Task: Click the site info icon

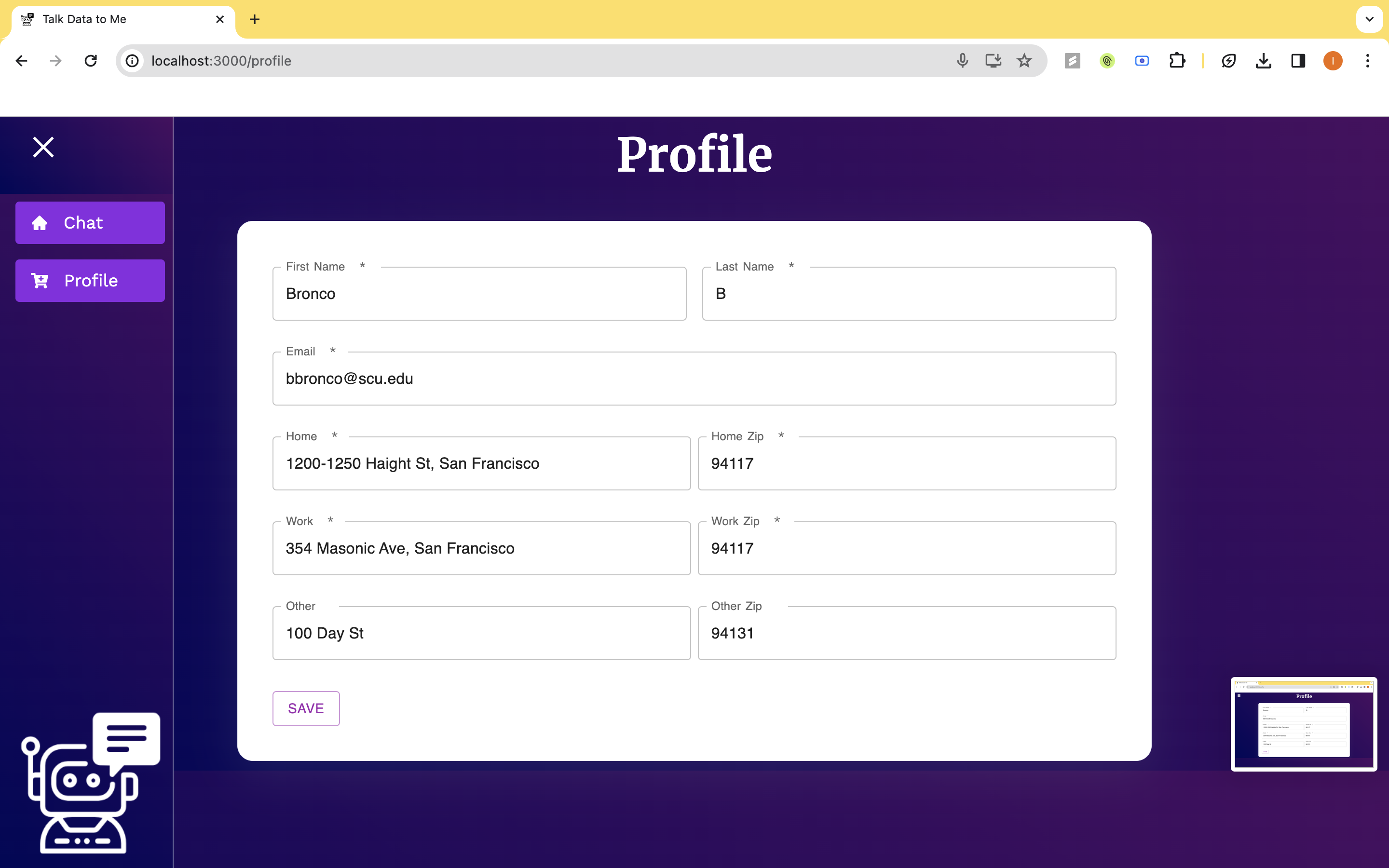Action: [x=133, y=61]
